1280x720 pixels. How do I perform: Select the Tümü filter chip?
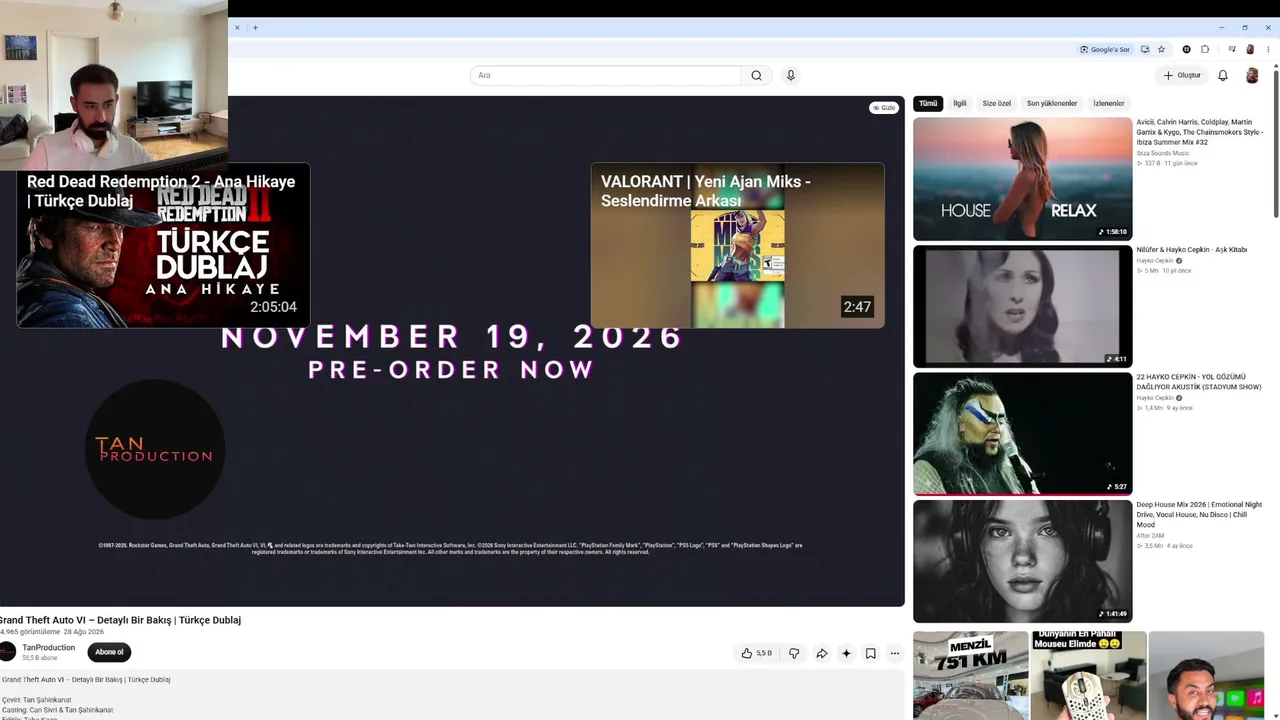point(928,103)
